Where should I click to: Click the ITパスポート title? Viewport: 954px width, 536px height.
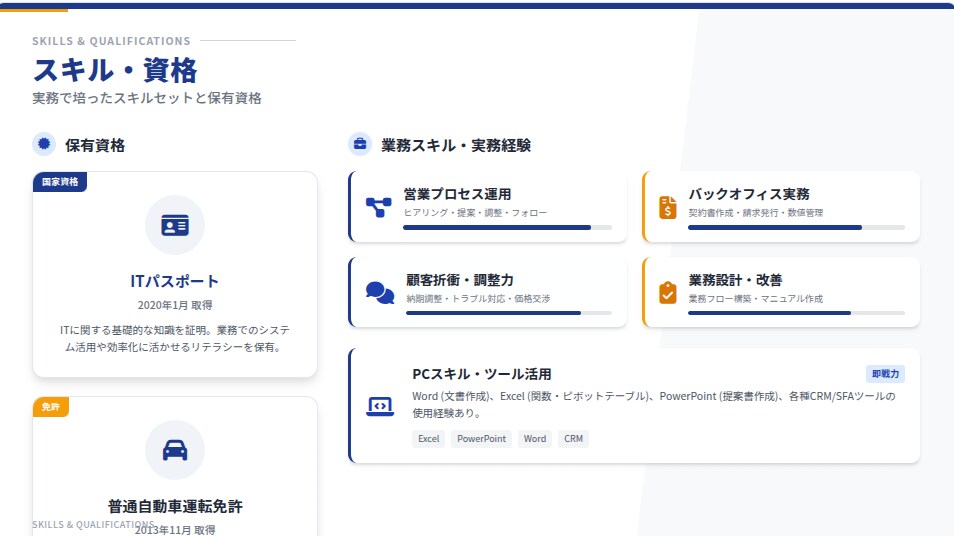pos(175,281)
